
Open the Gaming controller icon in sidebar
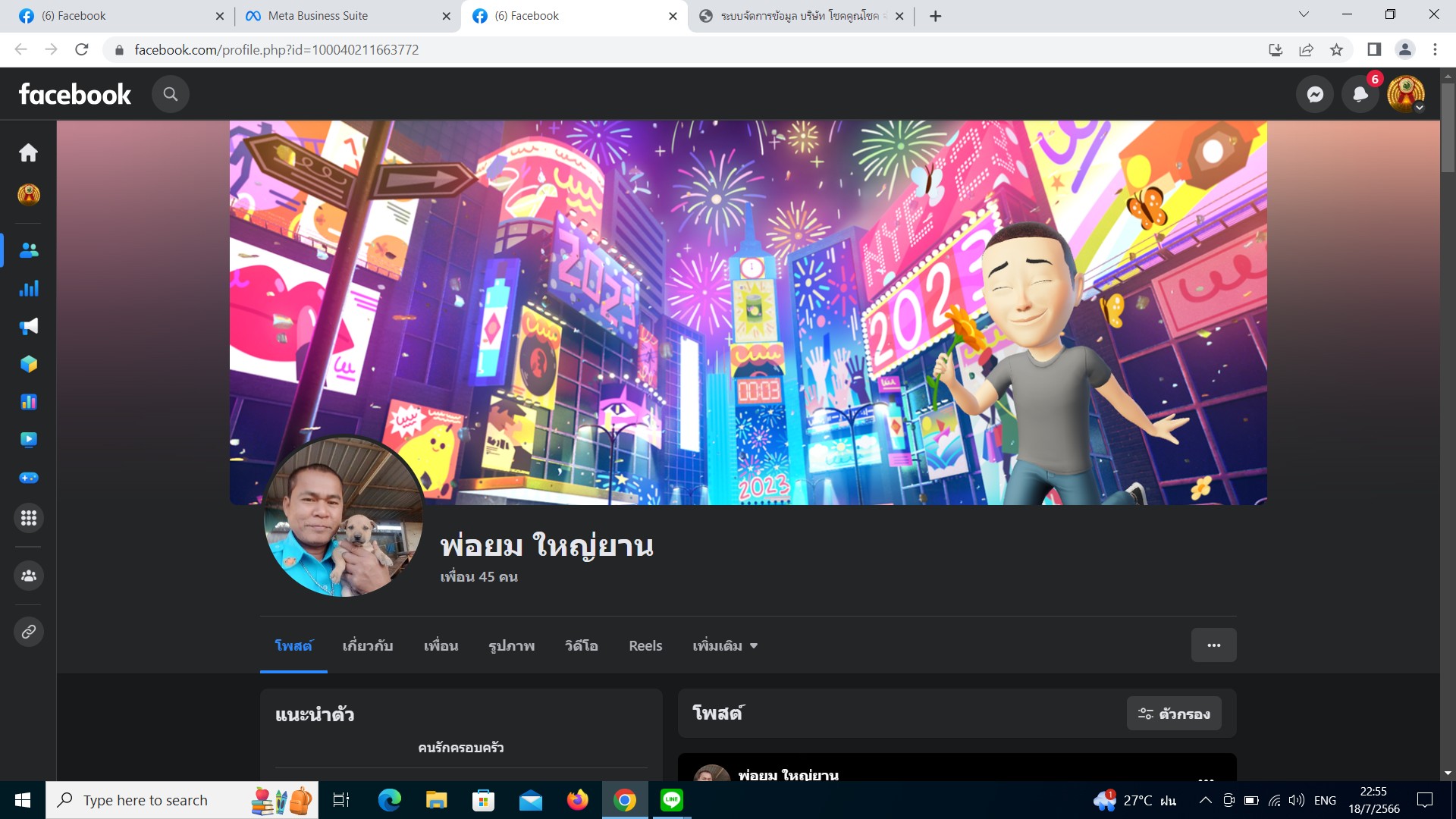[x=28, y=478]
